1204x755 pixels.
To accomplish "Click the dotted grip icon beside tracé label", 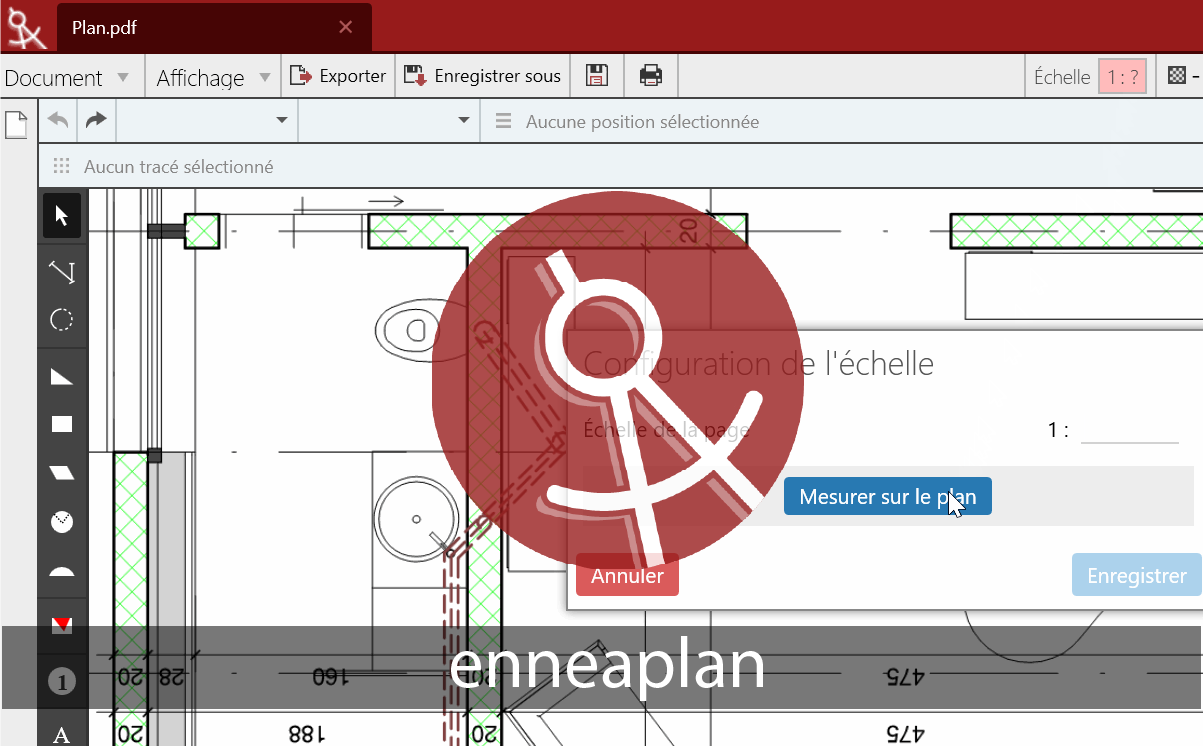I will click(62, 167).
